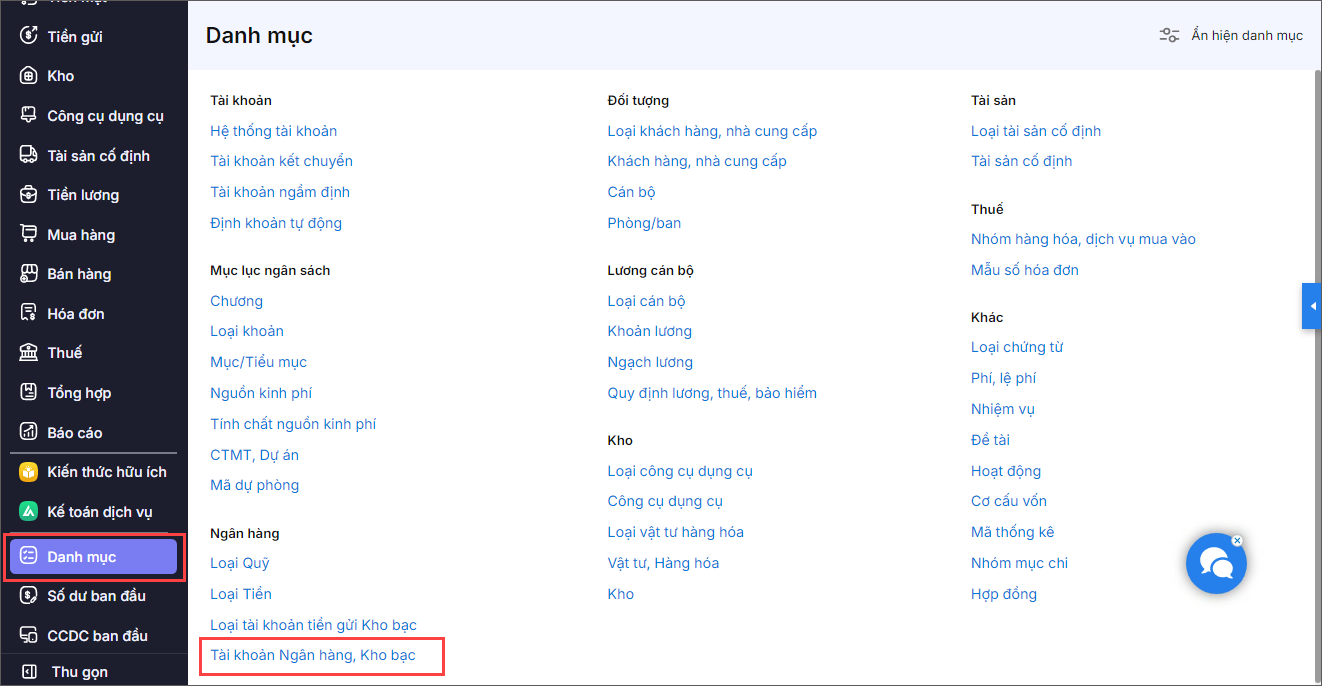Open Mẫu số hóa đơn link
This screenshot has height=686, width=1322.
point(1025,270)
